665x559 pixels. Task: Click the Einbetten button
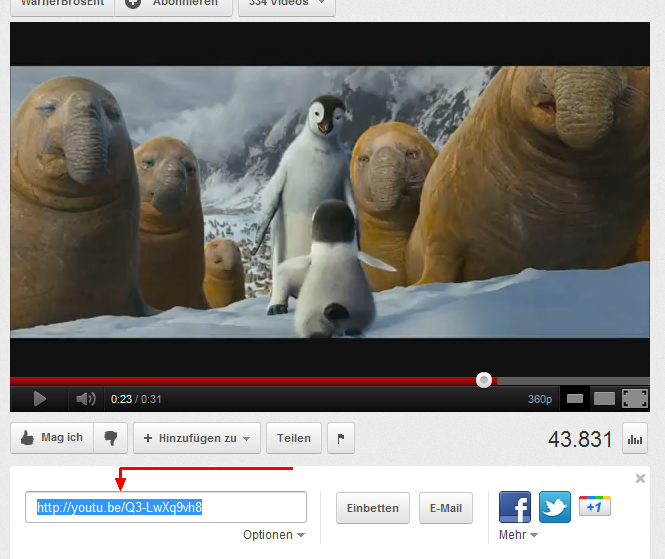[x=372, y=508]
